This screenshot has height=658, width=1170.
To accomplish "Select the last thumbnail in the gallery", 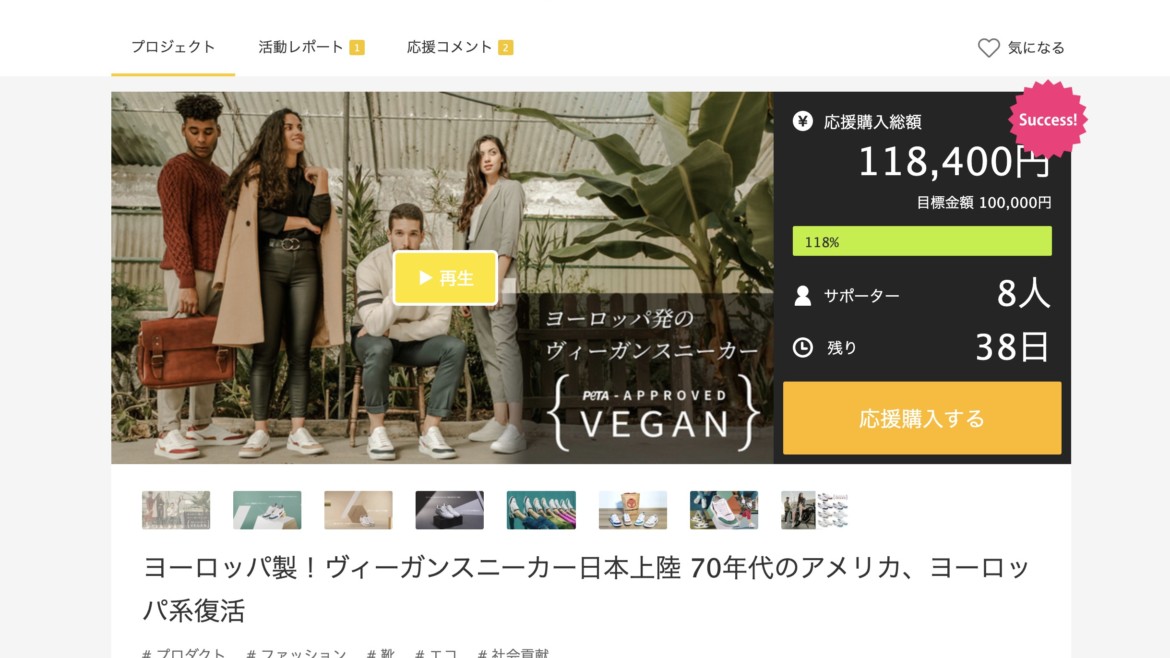I will click(x=815, y=510).
